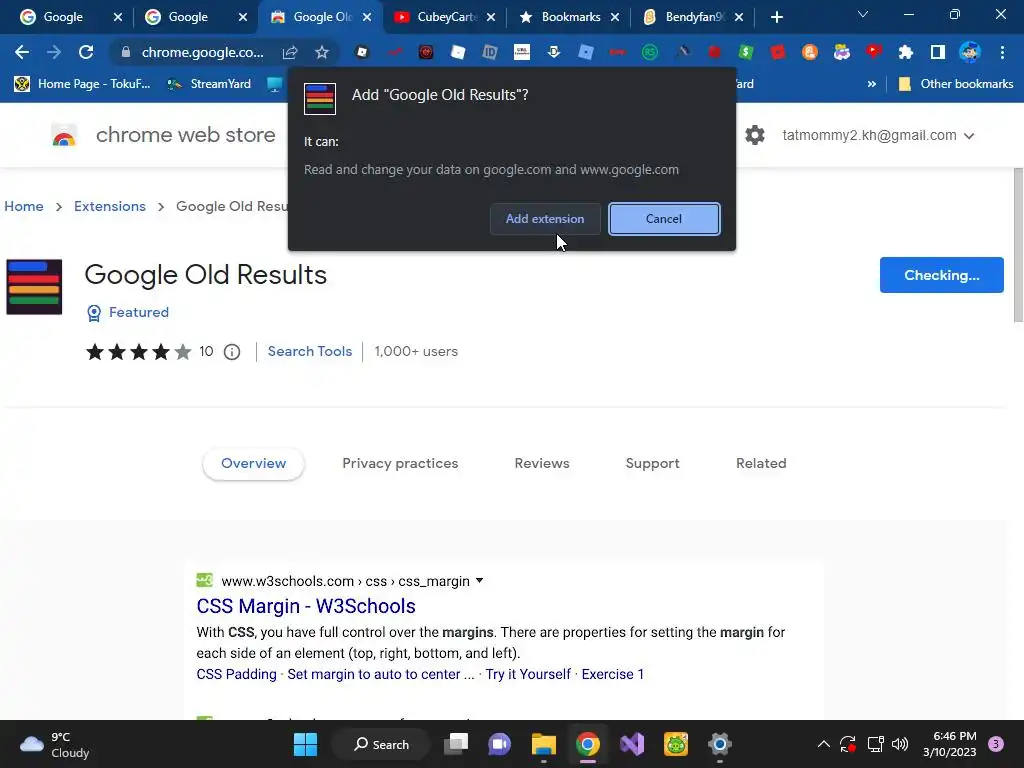The width and height of the screenshot is (1024, 768).
Task: Open File Explorer from the taskbar
Action: [543, 744]
